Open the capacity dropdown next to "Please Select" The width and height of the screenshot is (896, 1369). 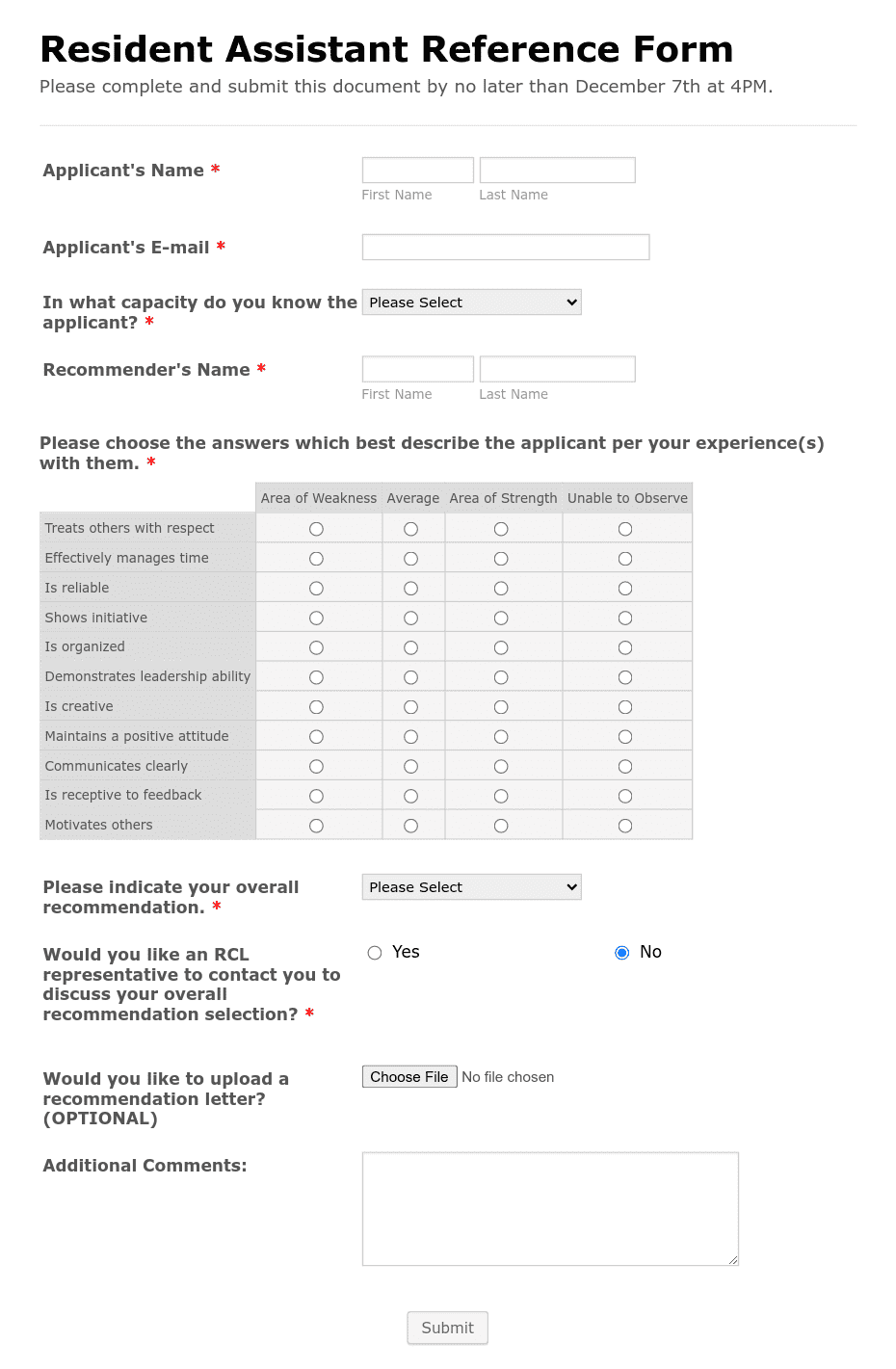(471, 302)
